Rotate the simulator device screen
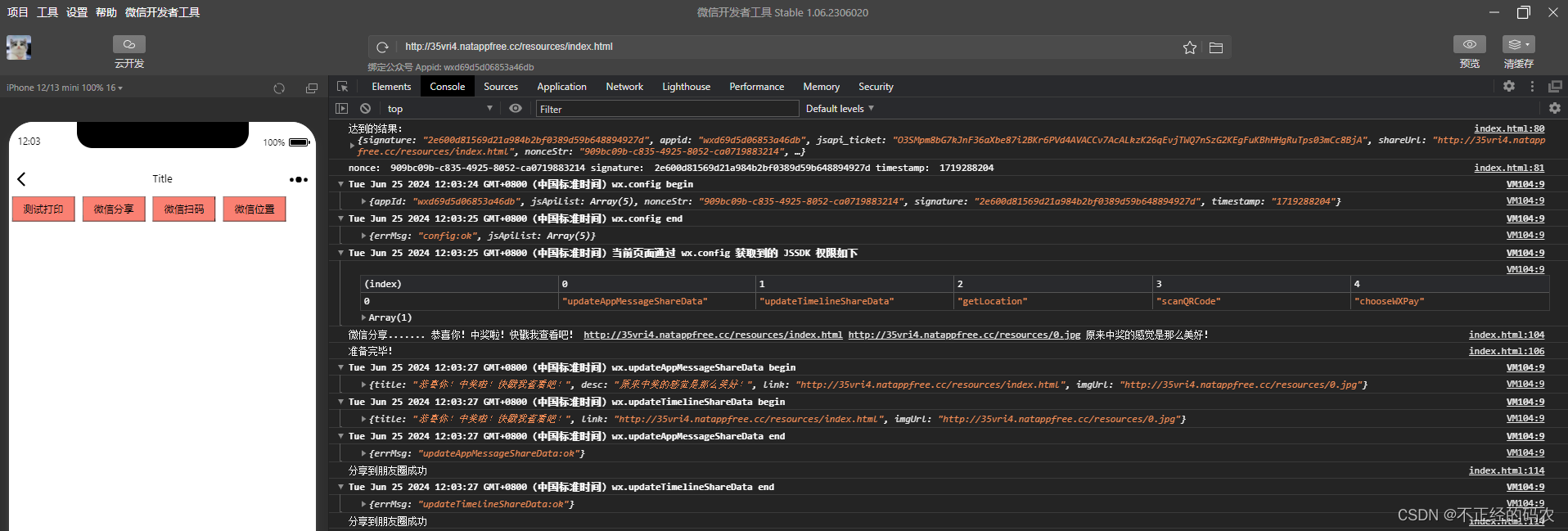1568x531 pixels. [279, 88]
